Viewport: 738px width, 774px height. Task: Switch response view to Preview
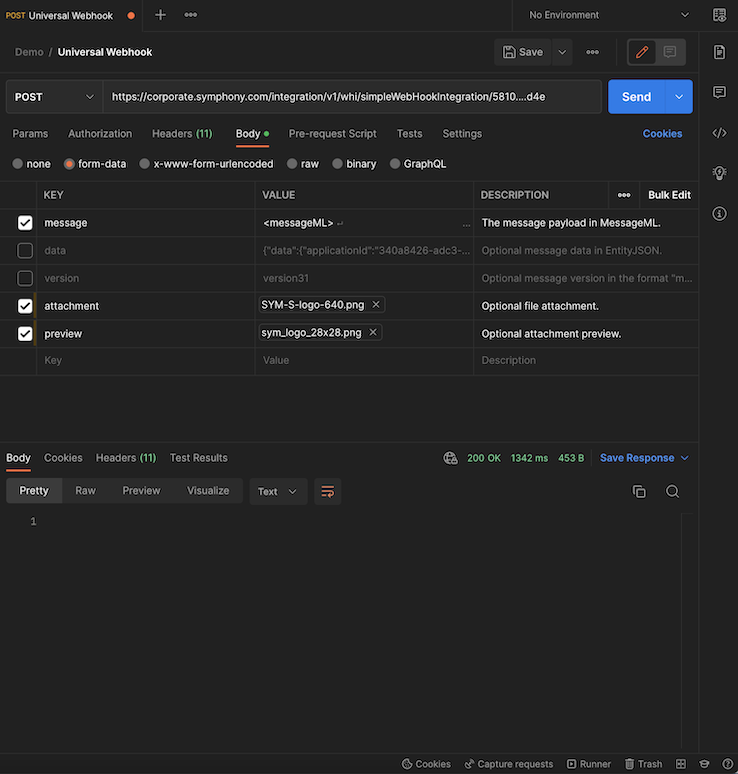click(141, 491)
